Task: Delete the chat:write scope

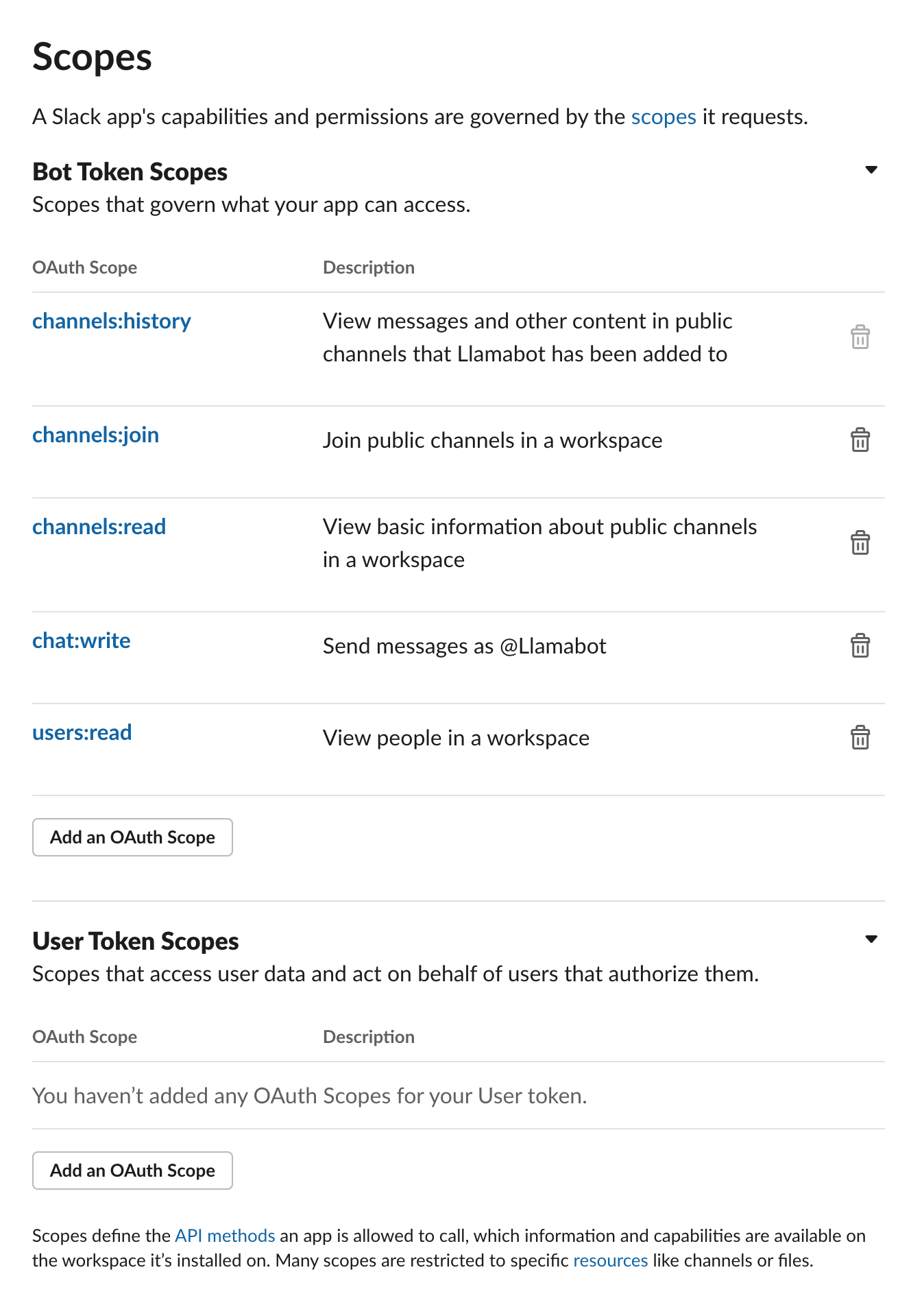Action: coord(860,646)
